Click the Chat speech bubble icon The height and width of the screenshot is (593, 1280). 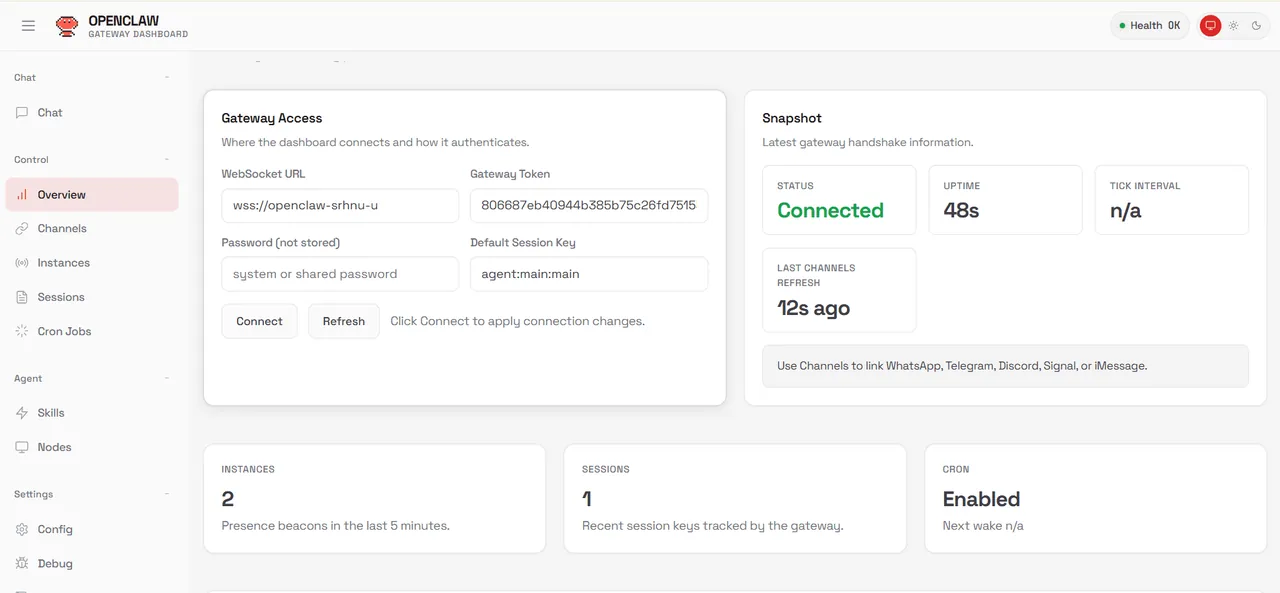click(x=22, y=113)
